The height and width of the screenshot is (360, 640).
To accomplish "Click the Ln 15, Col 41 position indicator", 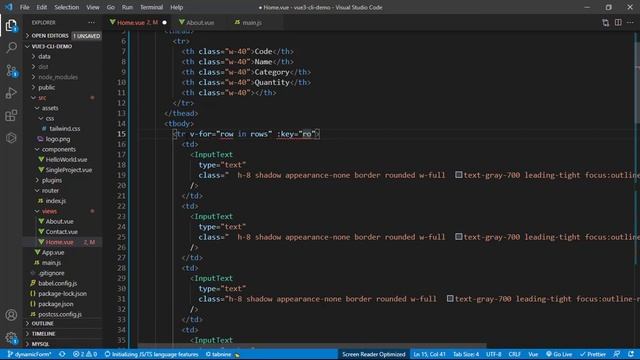I will coord(429,354).
